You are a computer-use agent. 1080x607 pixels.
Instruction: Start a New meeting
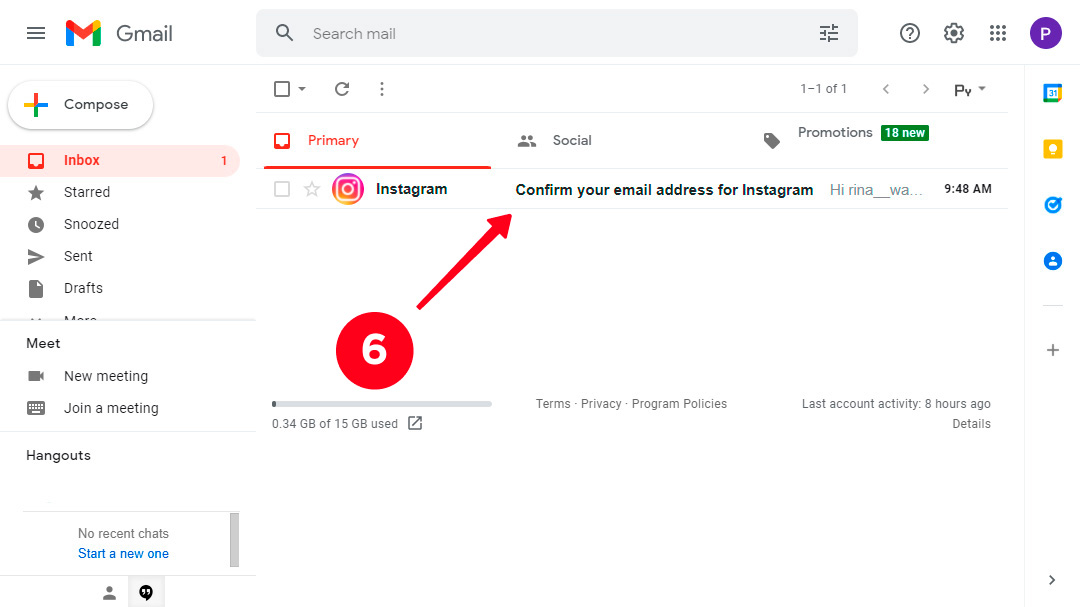(106, 376)
